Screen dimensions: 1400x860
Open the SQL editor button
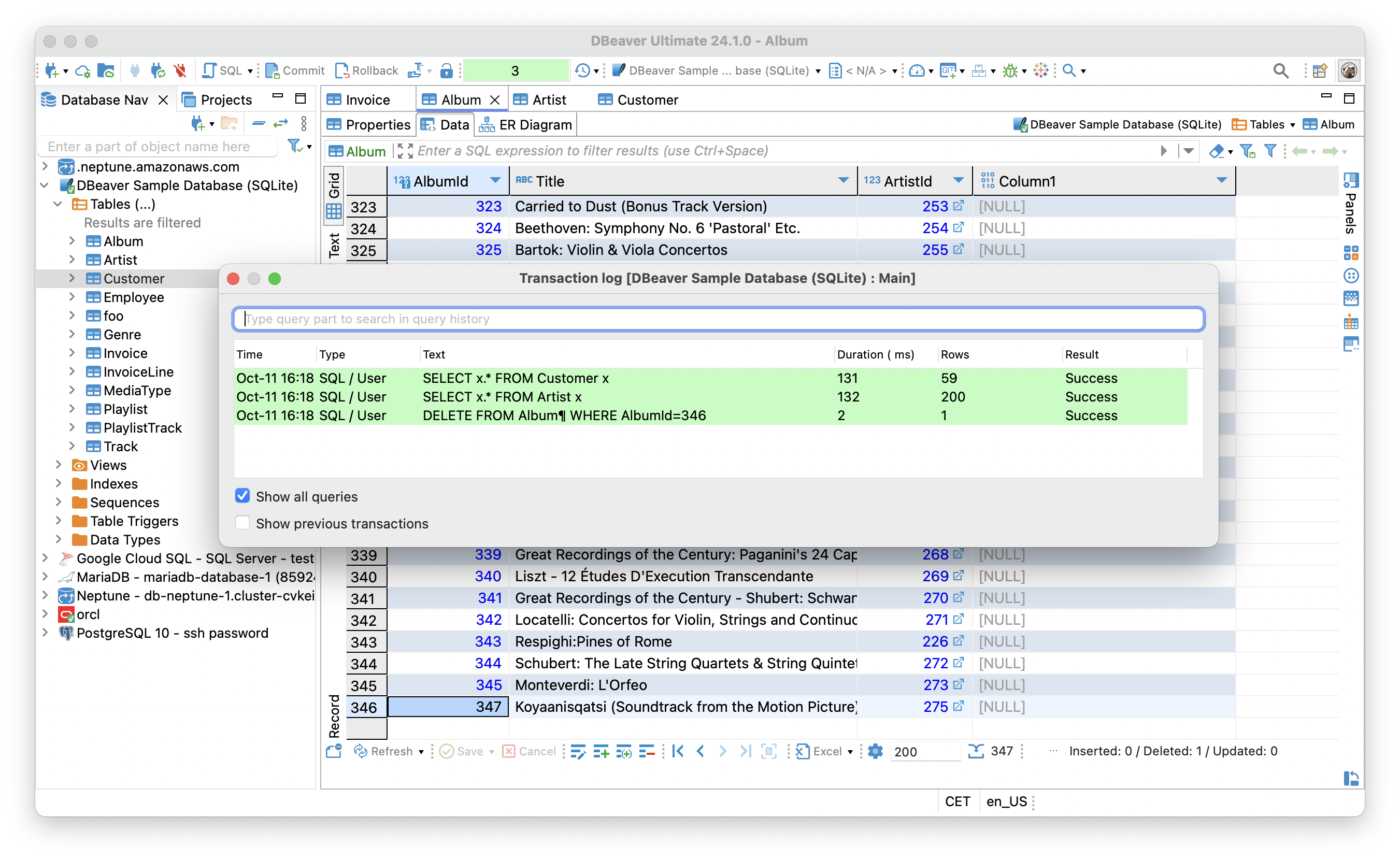(222, 70)
